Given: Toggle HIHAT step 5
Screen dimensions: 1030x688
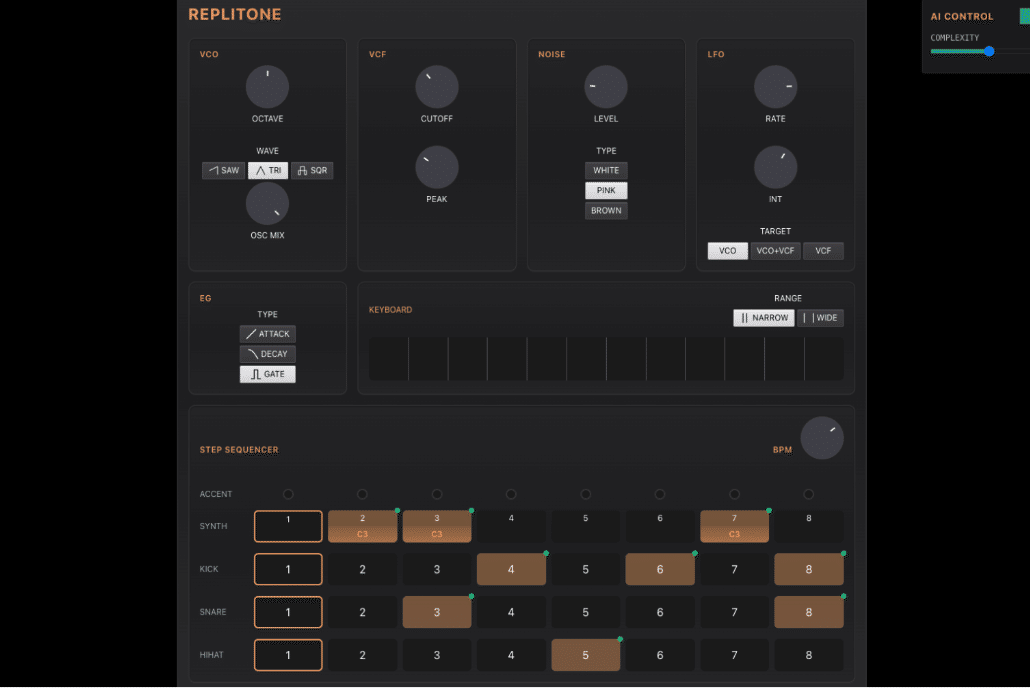Looking at the screenshot, I should point(585,655).
